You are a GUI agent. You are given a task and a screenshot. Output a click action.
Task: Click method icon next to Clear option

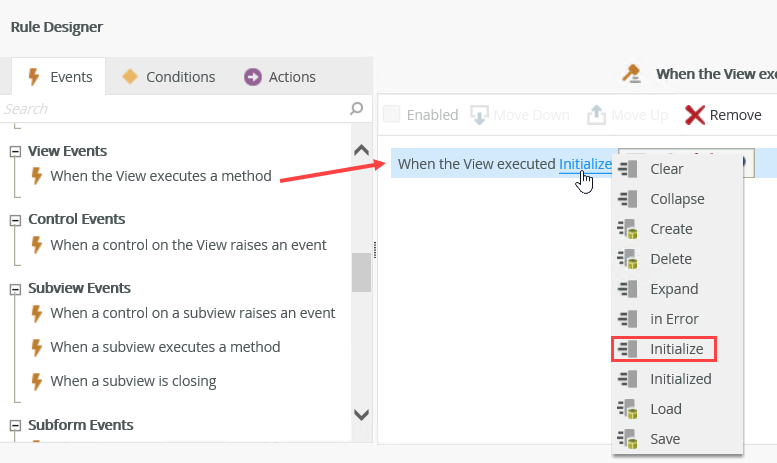(x=628, y=169)
